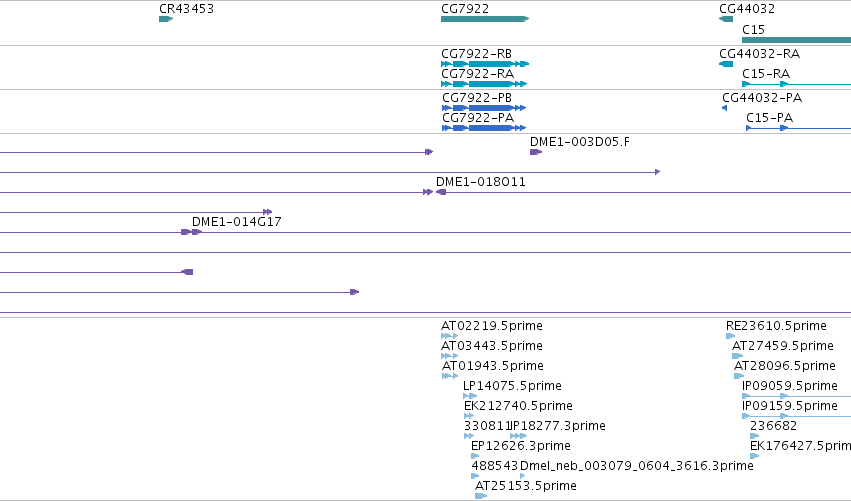
Task: Click the C15 gene label
Action: coord(753,29)
